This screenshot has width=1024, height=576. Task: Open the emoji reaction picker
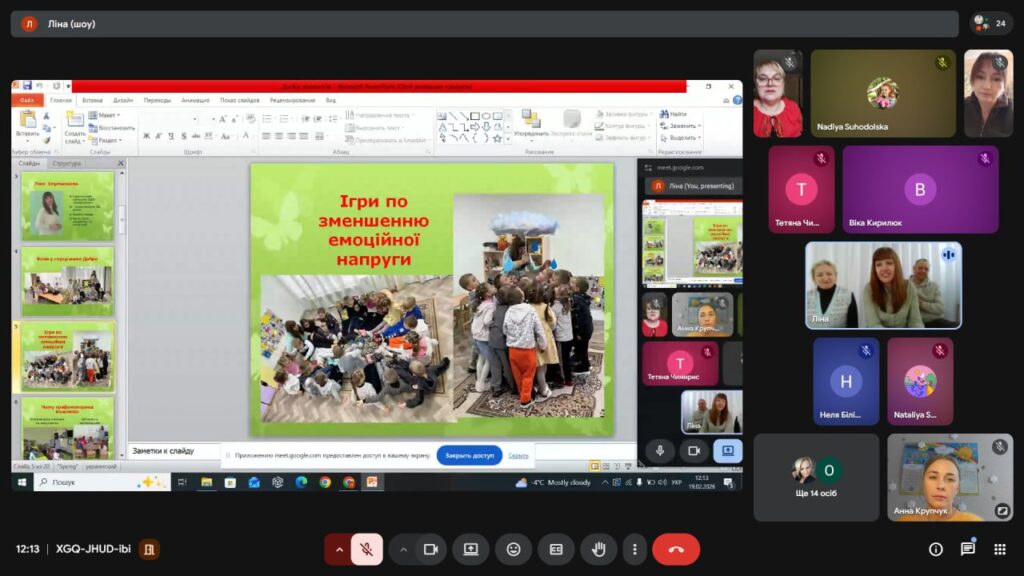tap(513, 549)
